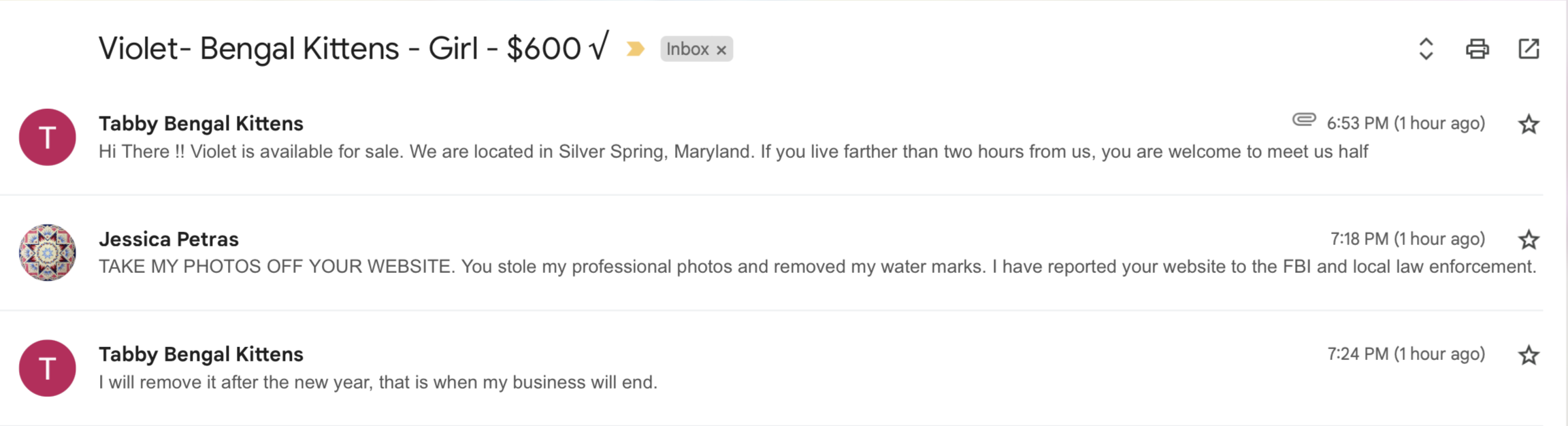Click the 7:18 PM timestamp
Image resolution: width=1568 pixels, height=426 pixels.
point(1407,239)
